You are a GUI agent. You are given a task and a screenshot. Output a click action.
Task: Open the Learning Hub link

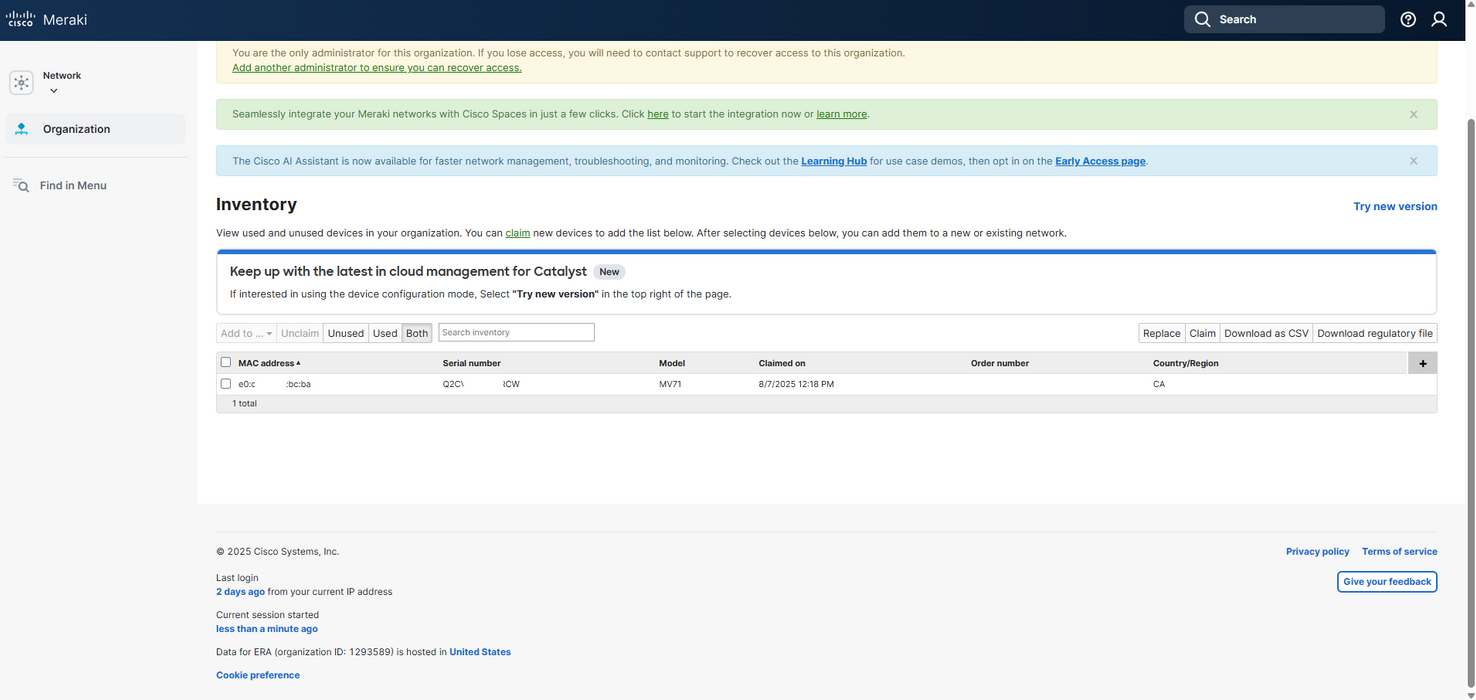click(834, 161)
